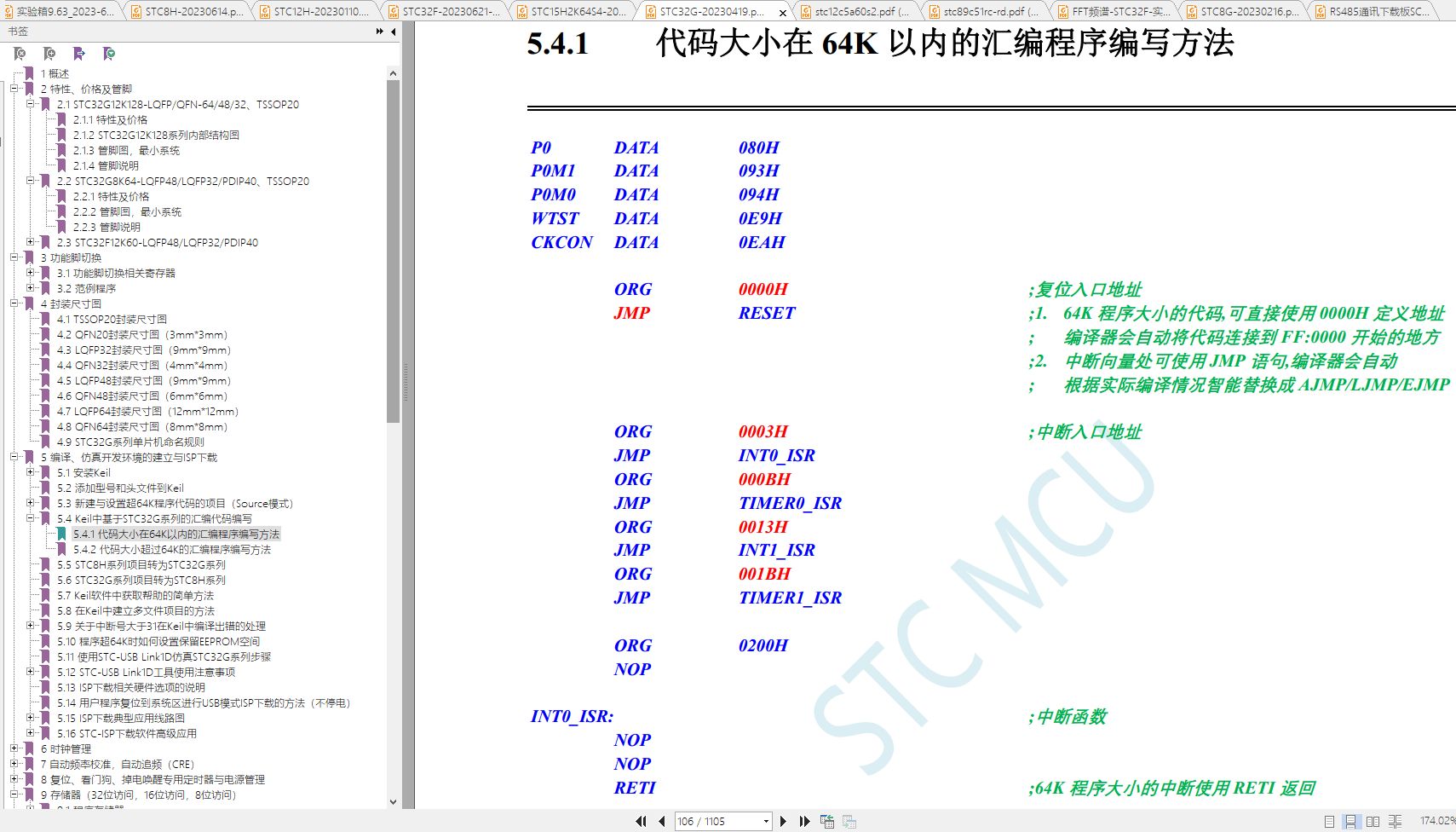1456x832 pixels.
Task: Click the delete bookmark icon
Action: 20,54
